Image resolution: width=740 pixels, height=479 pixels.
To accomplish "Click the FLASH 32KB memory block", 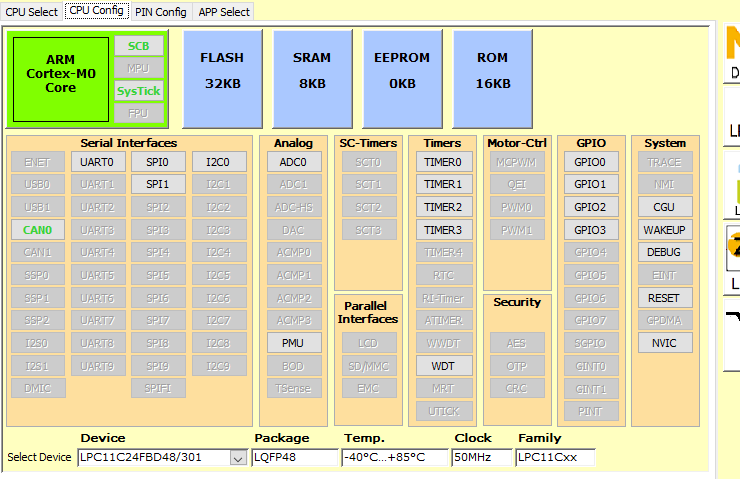I will [x=222, y=79].
